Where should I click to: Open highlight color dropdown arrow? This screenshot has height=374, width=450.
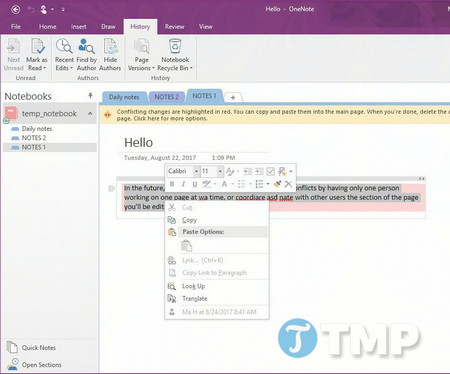click(x=215, y=184)
